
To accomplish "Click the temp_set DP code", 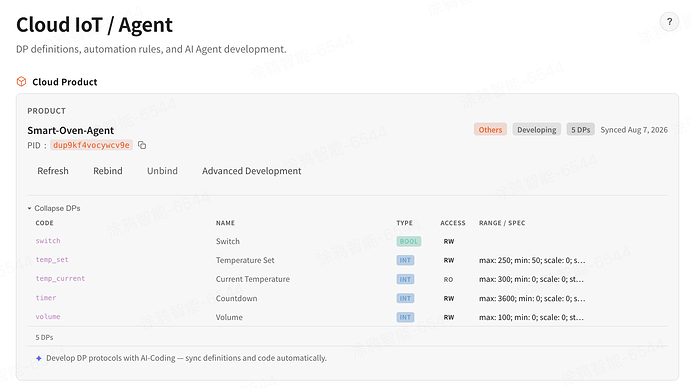I will pyautogui.click(x=52, y=260).
